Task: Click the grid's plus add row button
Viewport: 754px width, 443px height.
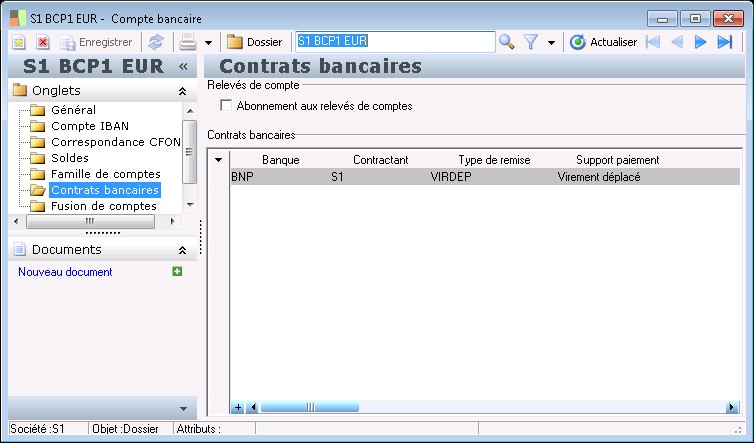Action: pyautogui.click(x=238, y=407)
